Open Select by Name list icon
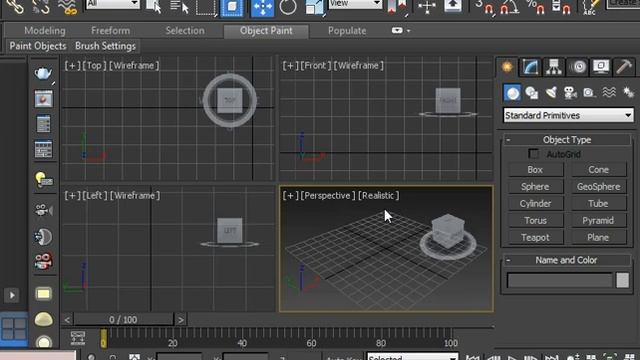 click(179, 7)
